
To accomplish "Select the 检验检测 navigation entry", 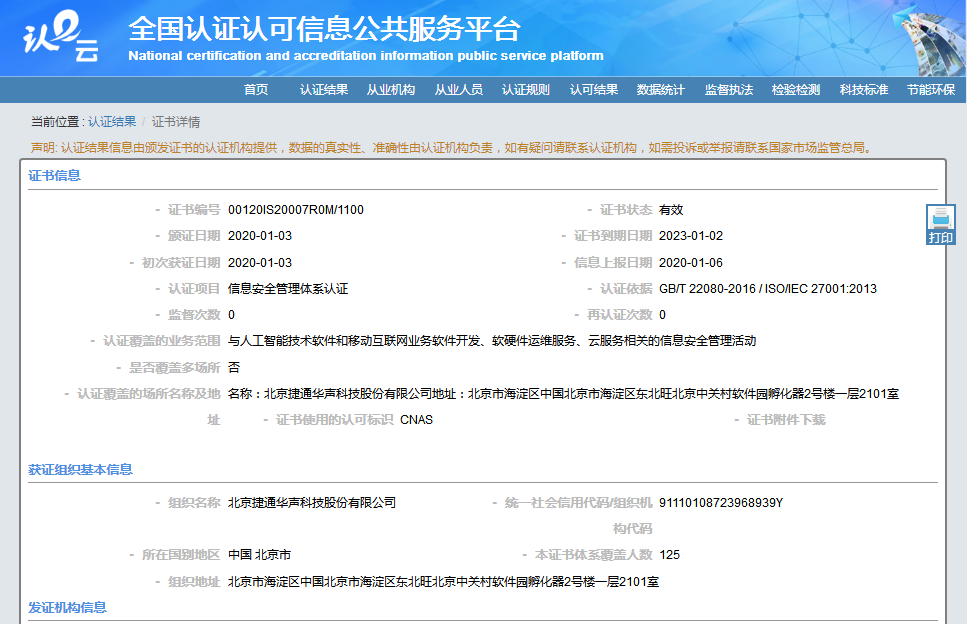I will coord(797,89).
